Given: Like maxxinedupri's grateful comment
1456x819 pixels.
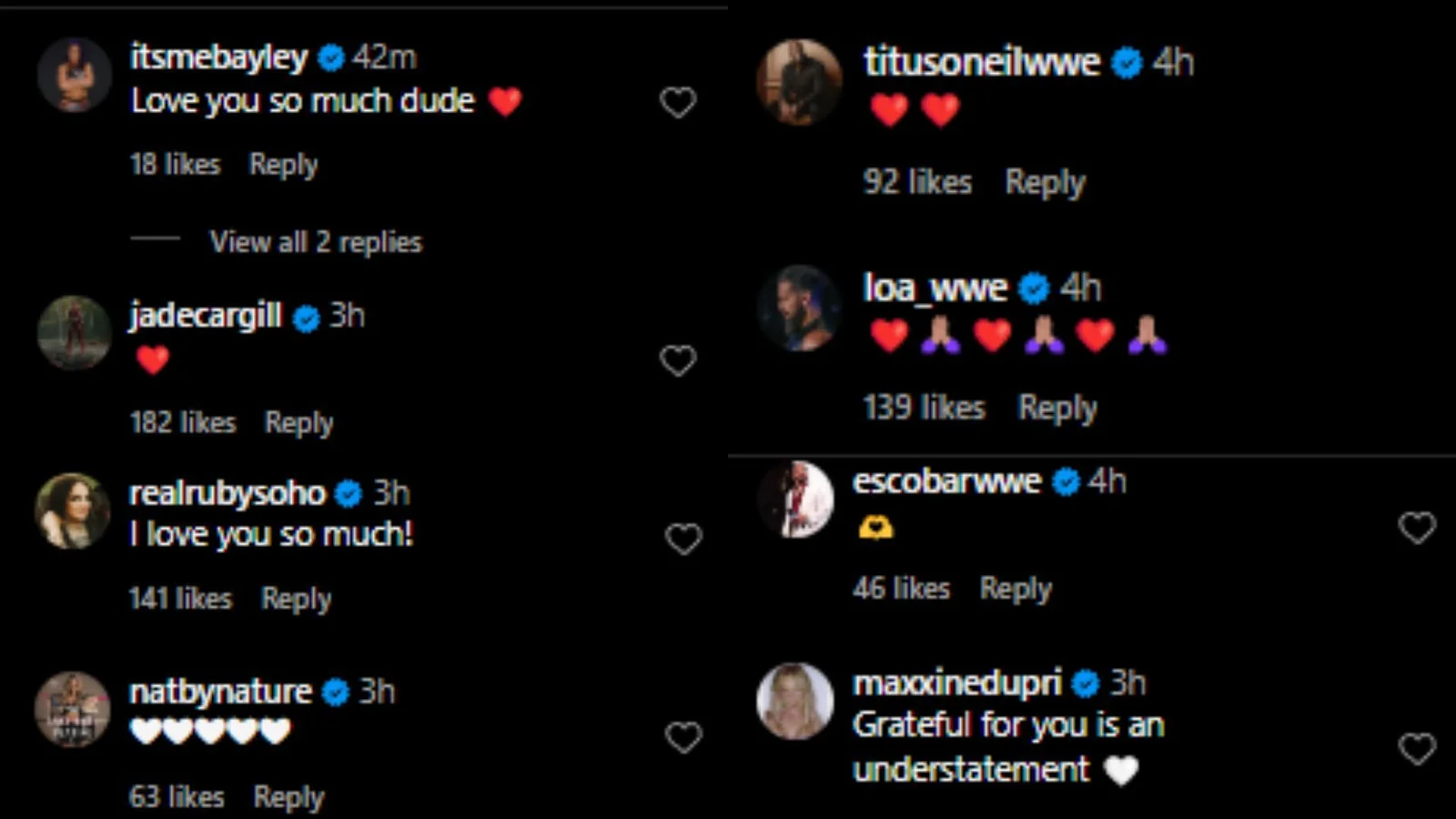Looking at the screenshot, I should [x=1417, y=749].
